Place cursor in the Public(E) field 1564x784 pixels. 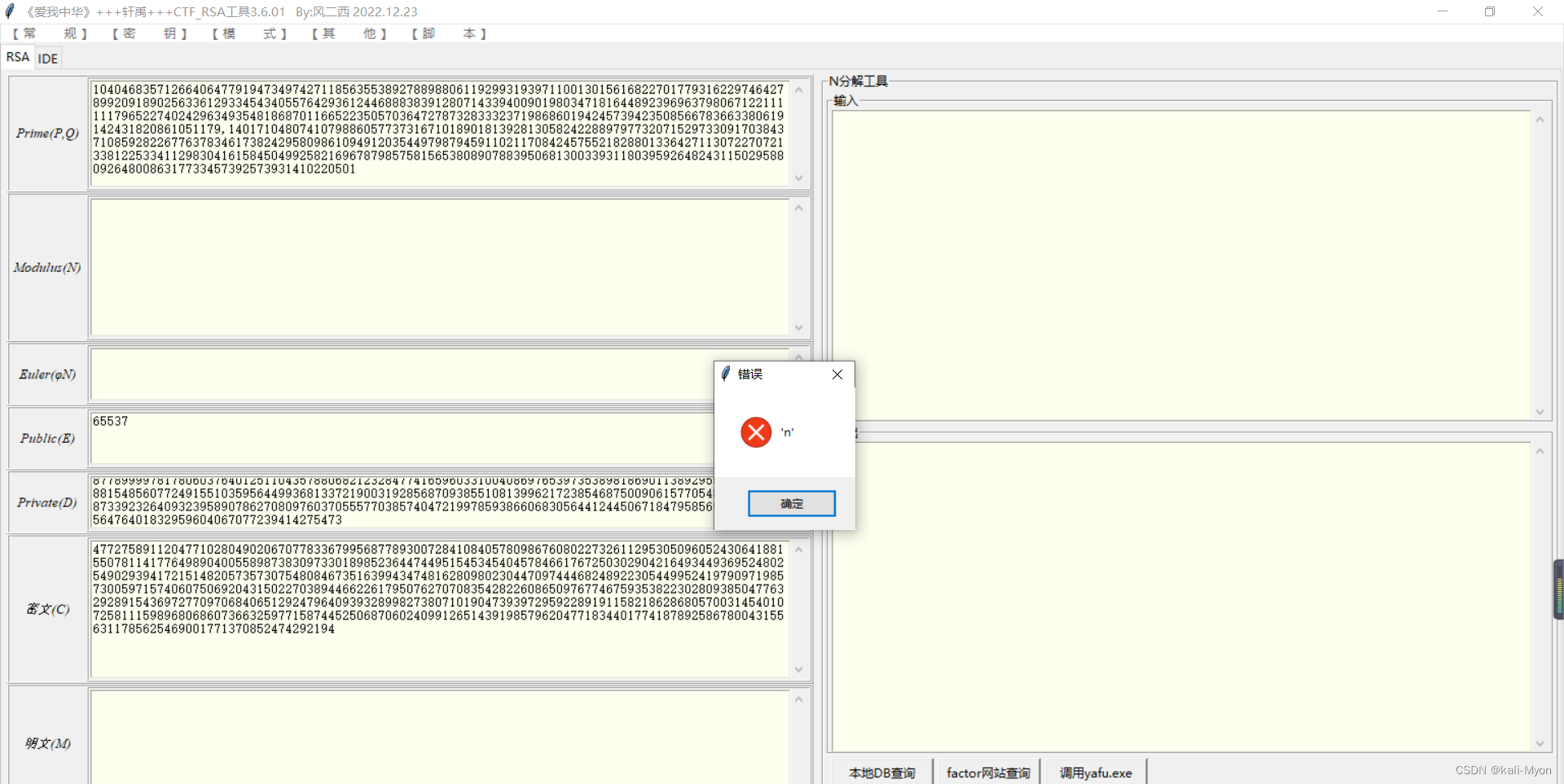point(326,437)
